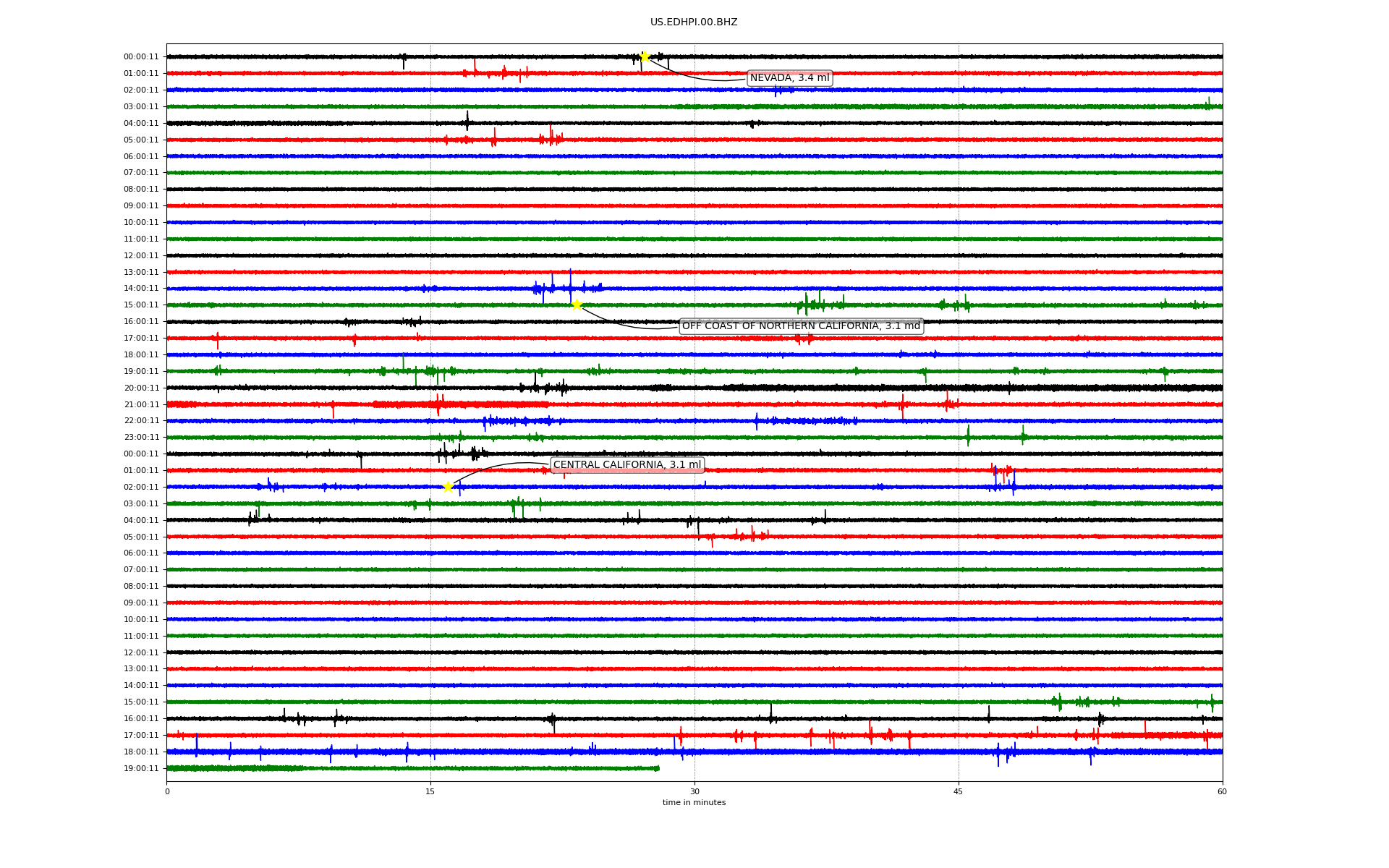Screen dimensions: 1389x868
Task: Click the yellow star for the Central California event
Action: (x=448, y=487)
